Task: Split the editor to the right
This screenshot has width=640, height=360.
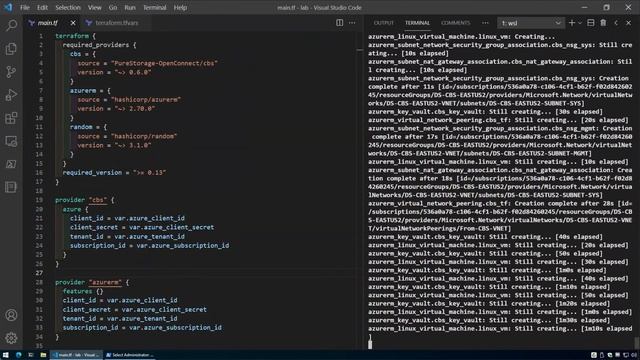Action: tap(339, 23)
